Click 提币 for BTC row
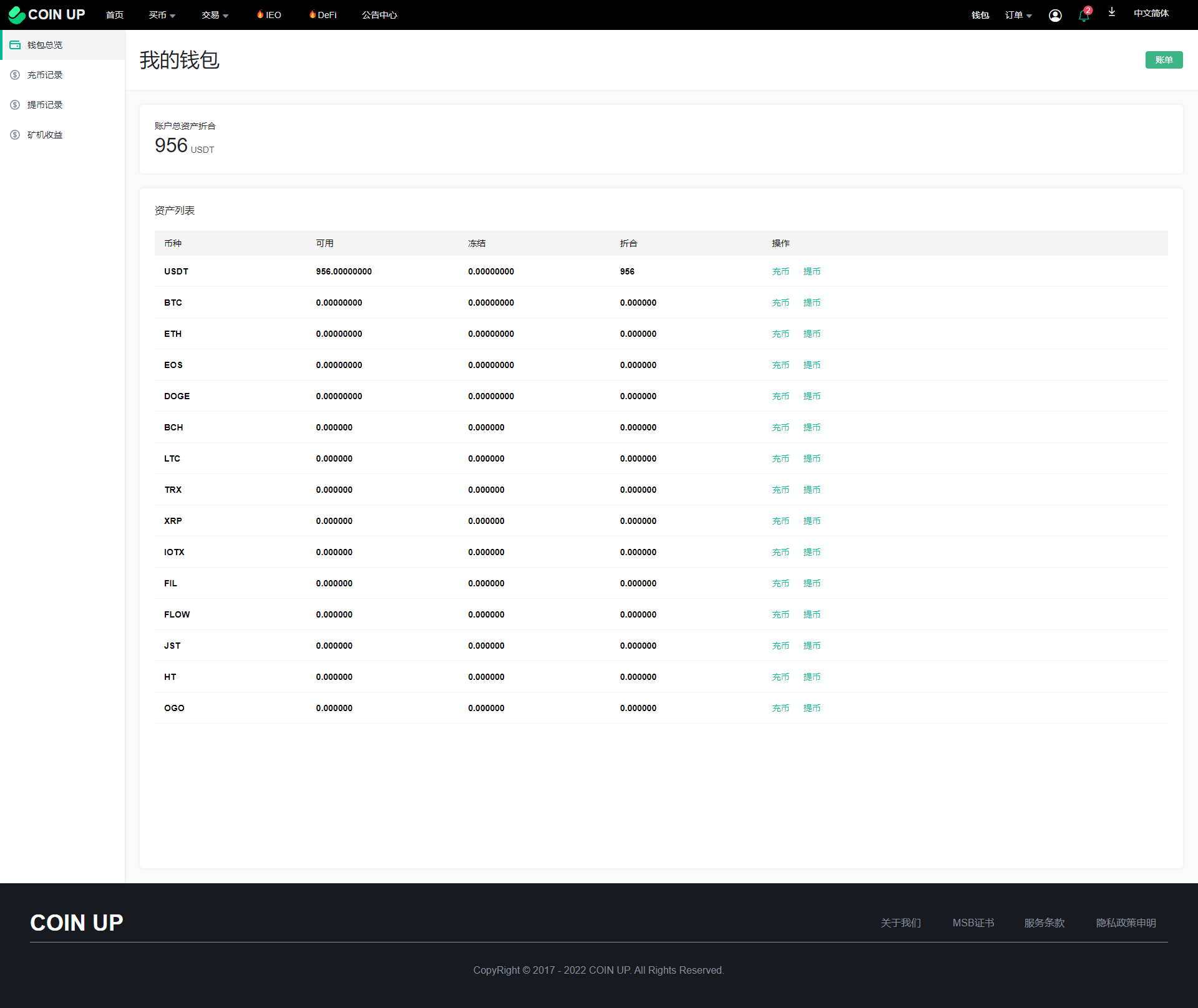Screen dimensions: 1198x1008 811,303
